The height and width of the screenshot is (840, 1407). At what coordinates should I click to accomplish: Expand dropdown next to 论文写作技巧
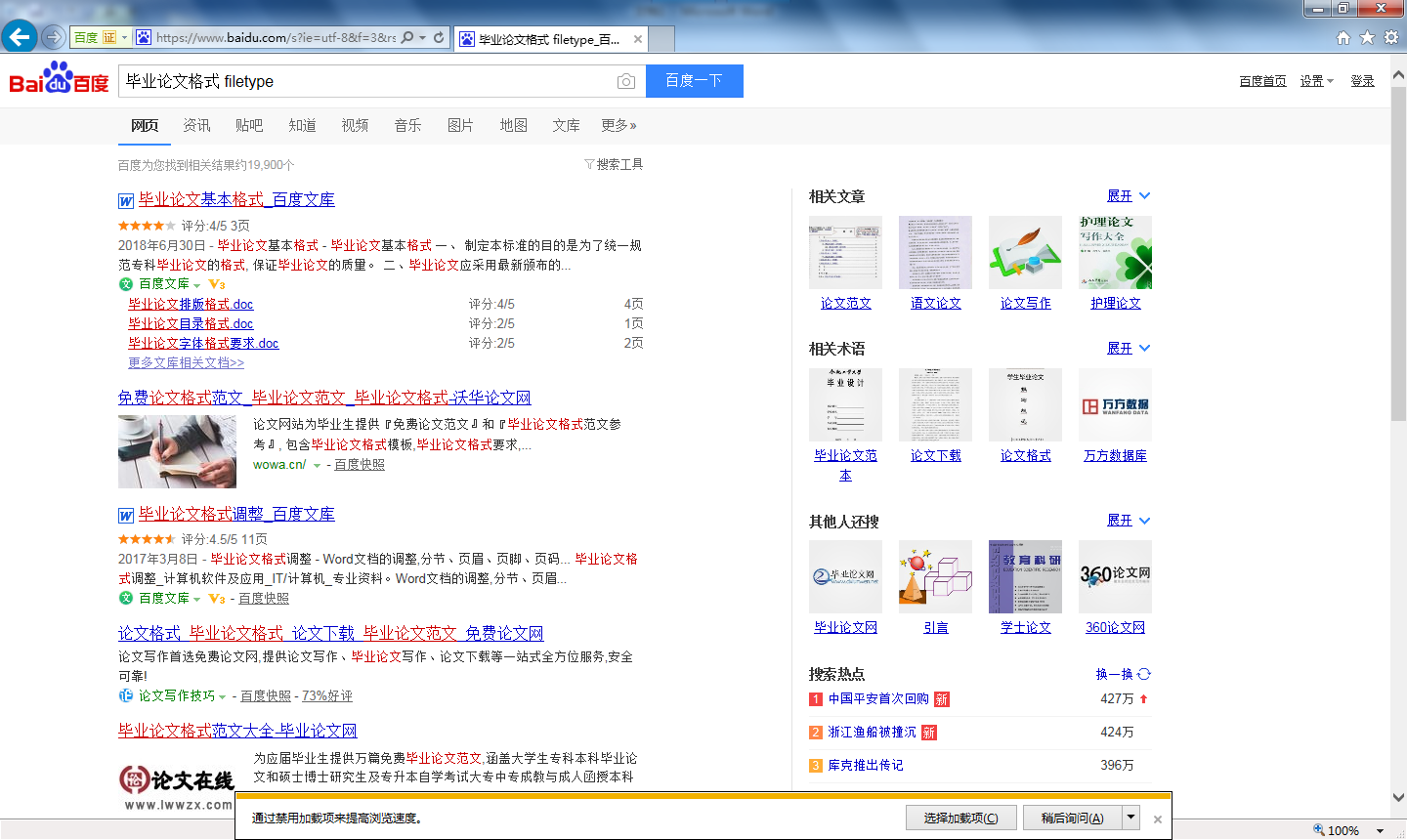(222, 697)
